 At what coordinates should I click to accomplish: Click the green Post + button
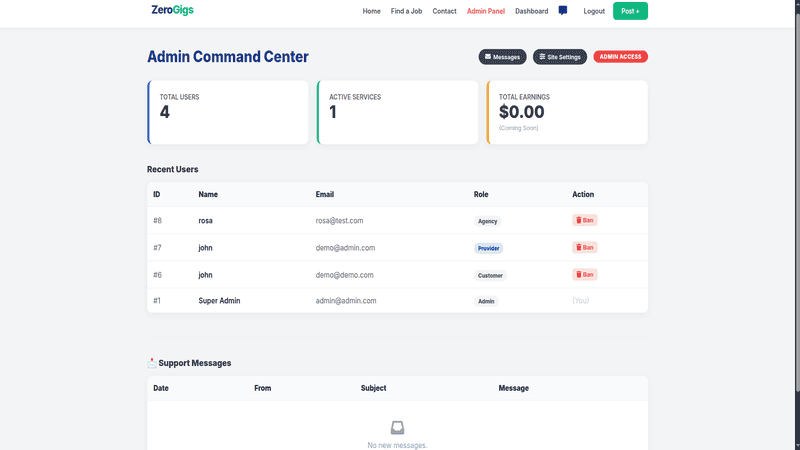(630, 11)
